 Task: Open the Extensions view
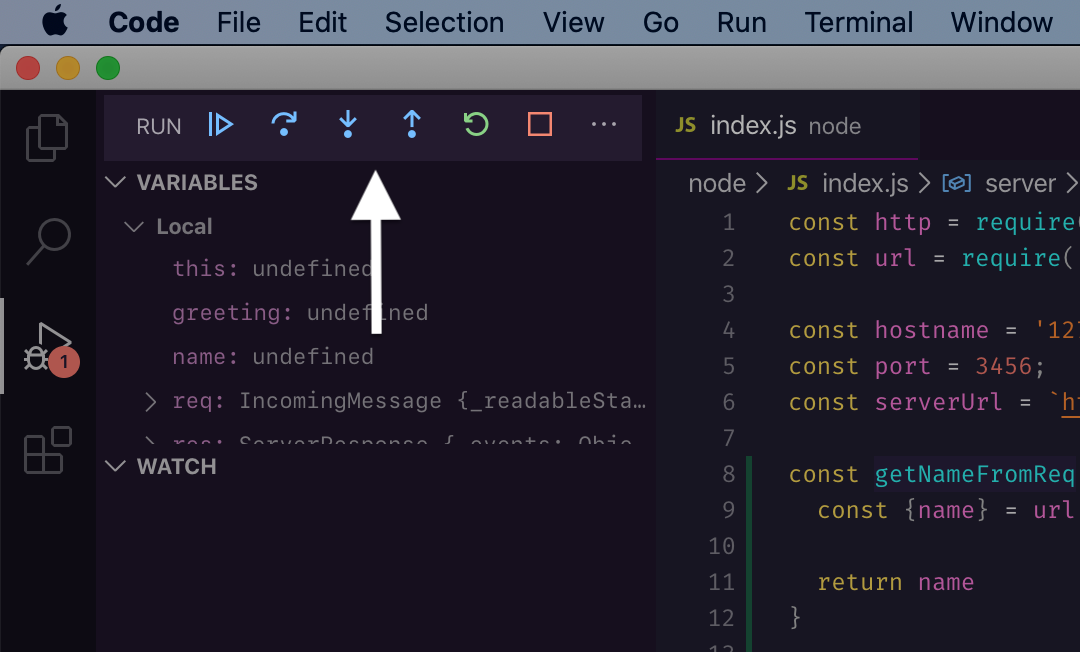47,451
